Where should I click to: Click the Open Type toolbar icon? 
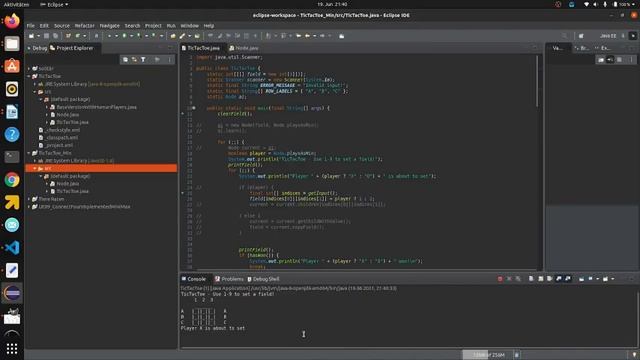coord(173,36)
